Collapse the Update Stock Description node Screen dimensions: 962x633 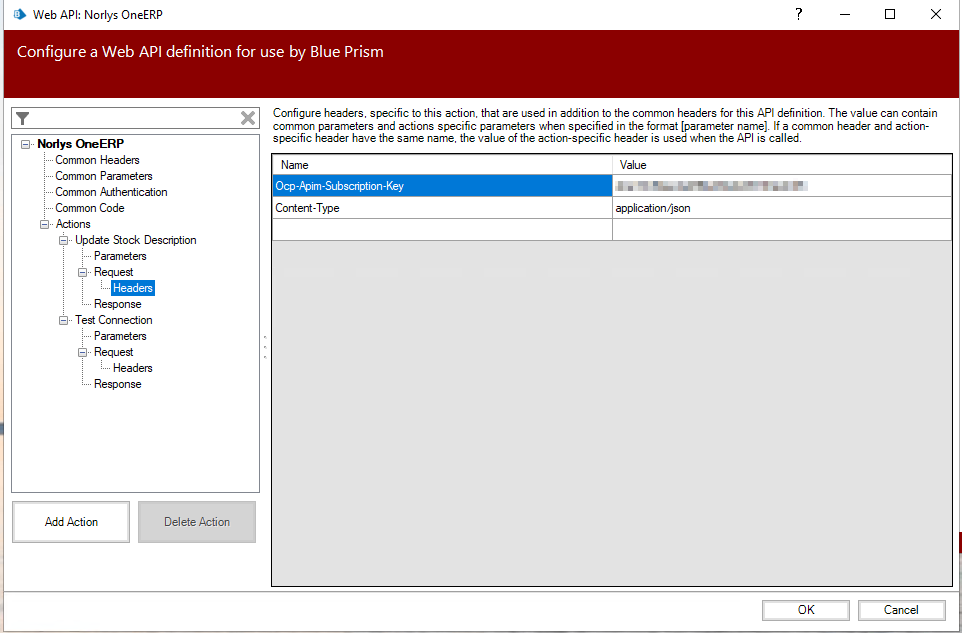64,240
